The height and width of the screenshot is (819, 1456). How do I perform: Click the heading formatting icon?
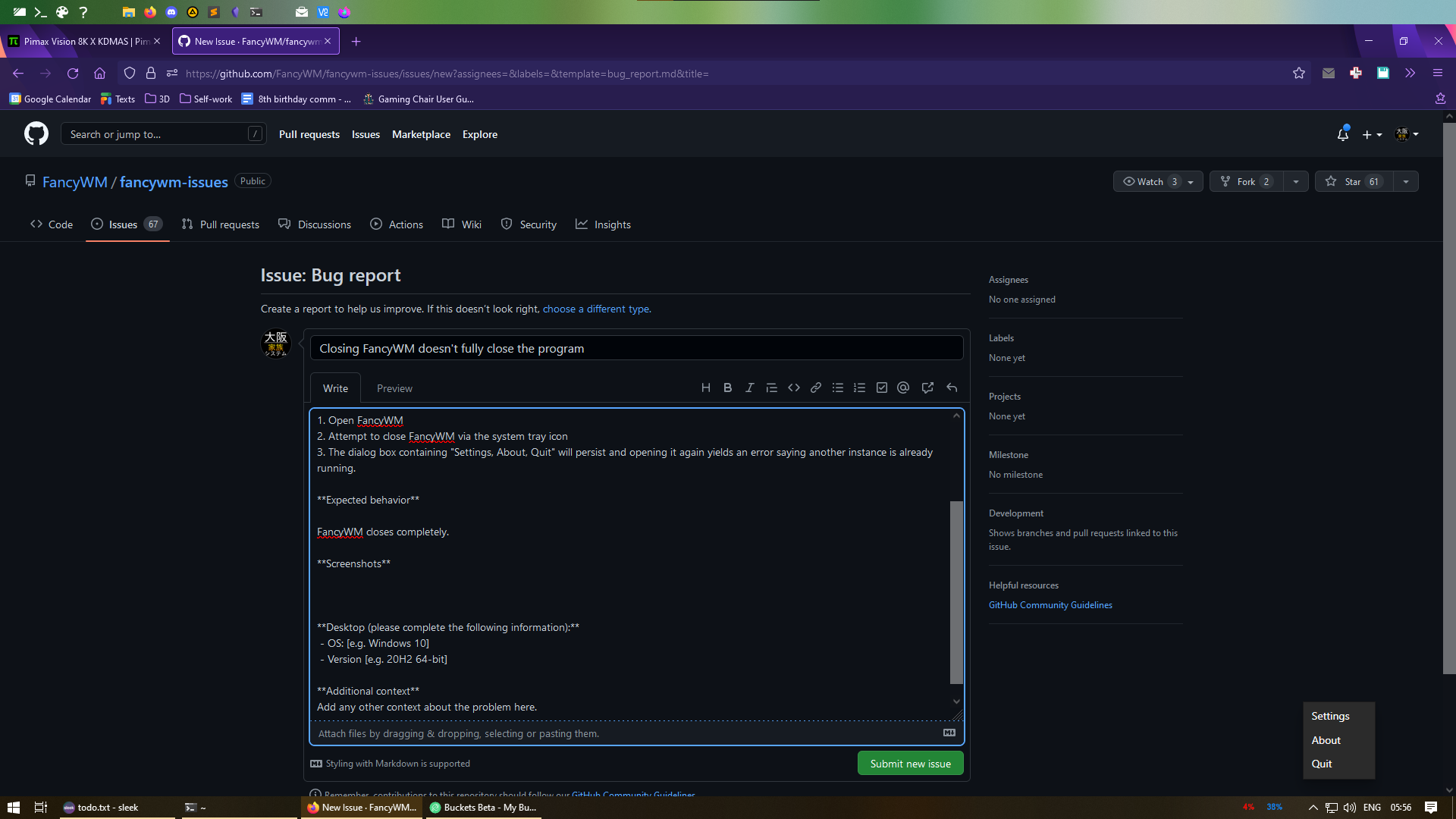(705, 388)
